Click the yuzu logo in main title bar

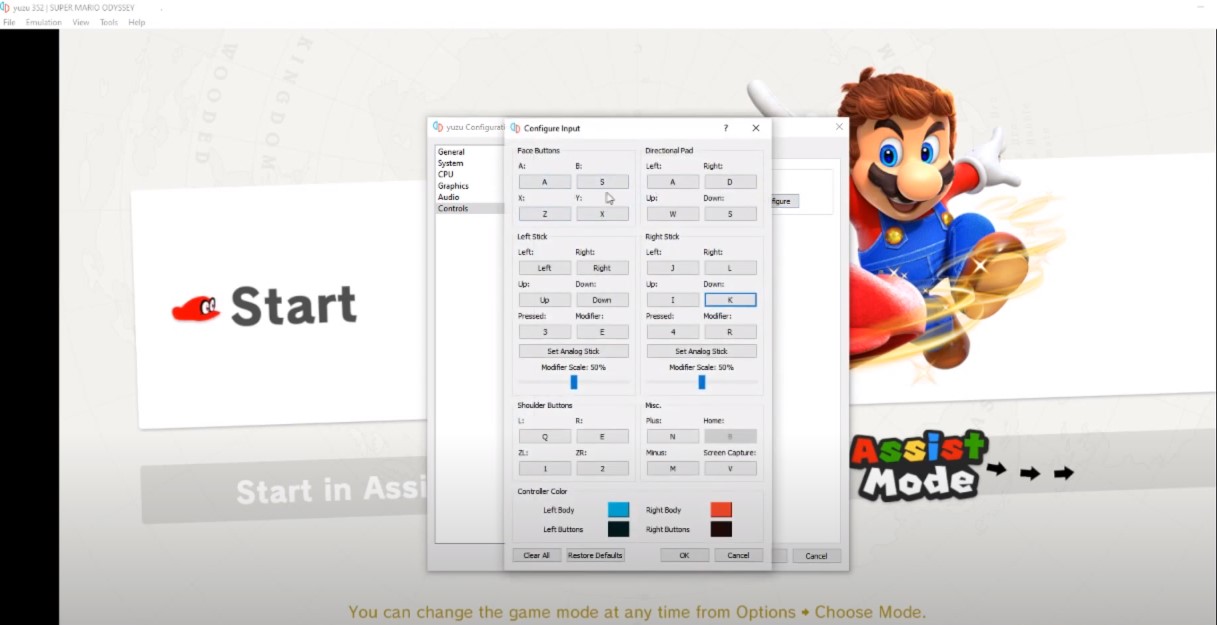point(5,7)
